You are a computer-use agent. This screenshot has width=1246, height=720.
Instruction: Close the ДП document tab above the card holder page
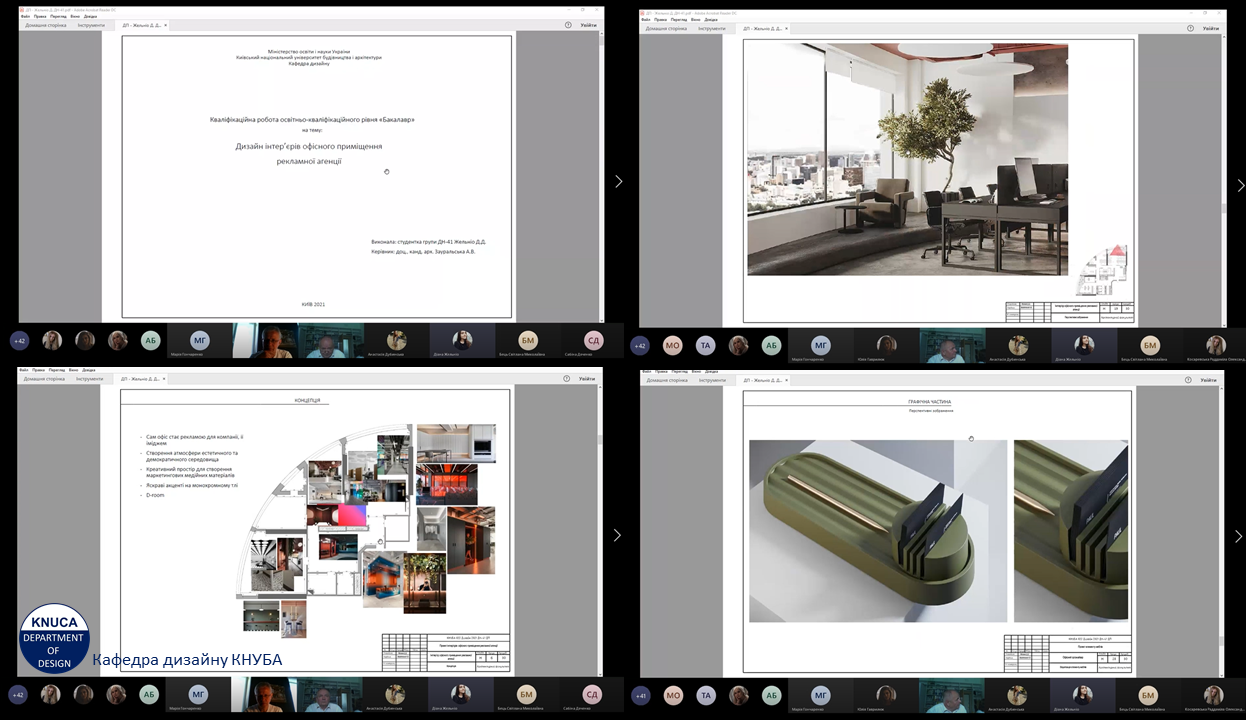(x=786, y=380)
